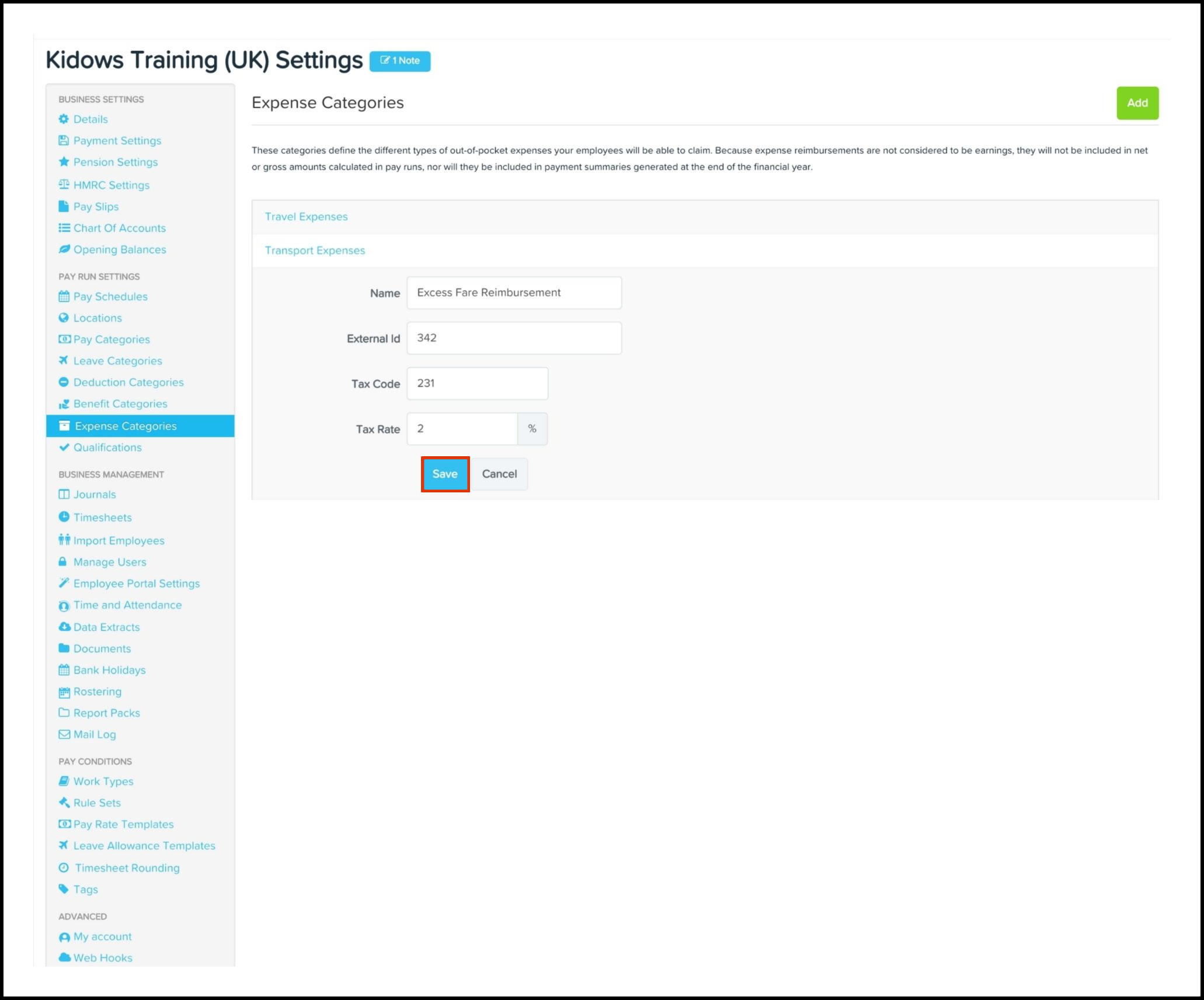This screenshot has height=1000, width=1204.
Task: Go to Deduction Categories in sidebar
Action: [x=128, y=382]
